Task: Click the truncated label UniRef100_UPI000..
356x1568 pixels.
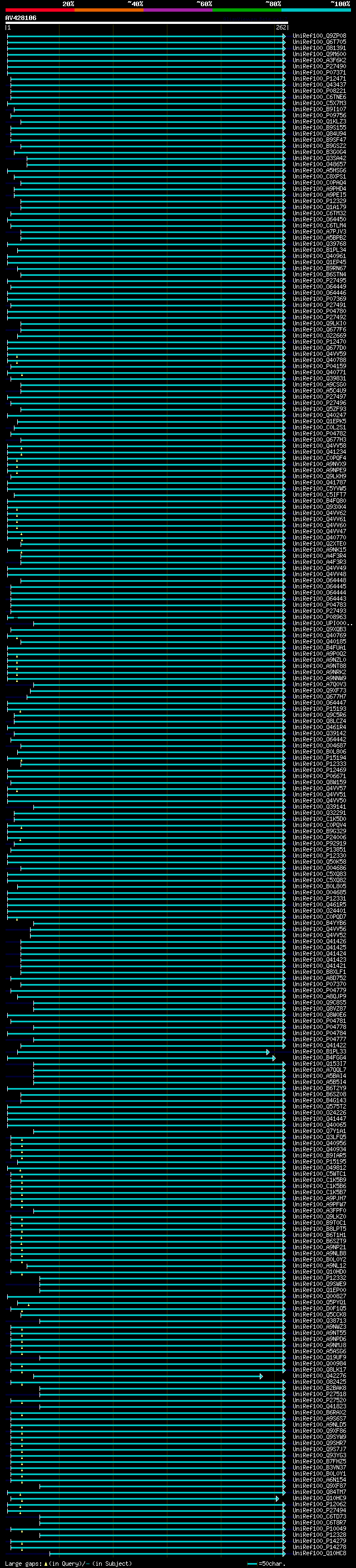Action: [x=322, y=624]
